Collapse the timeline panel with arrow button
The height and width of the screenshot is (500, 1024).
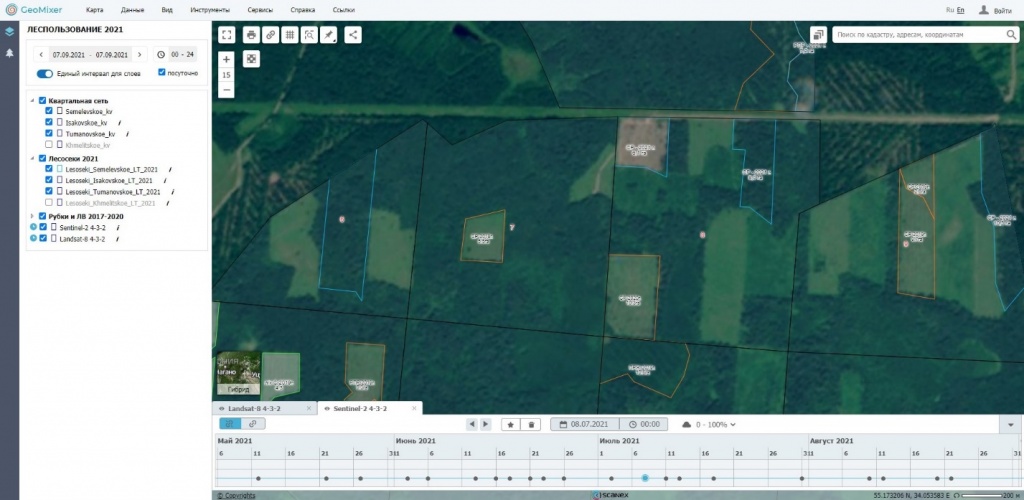[x=1011, y=424]
